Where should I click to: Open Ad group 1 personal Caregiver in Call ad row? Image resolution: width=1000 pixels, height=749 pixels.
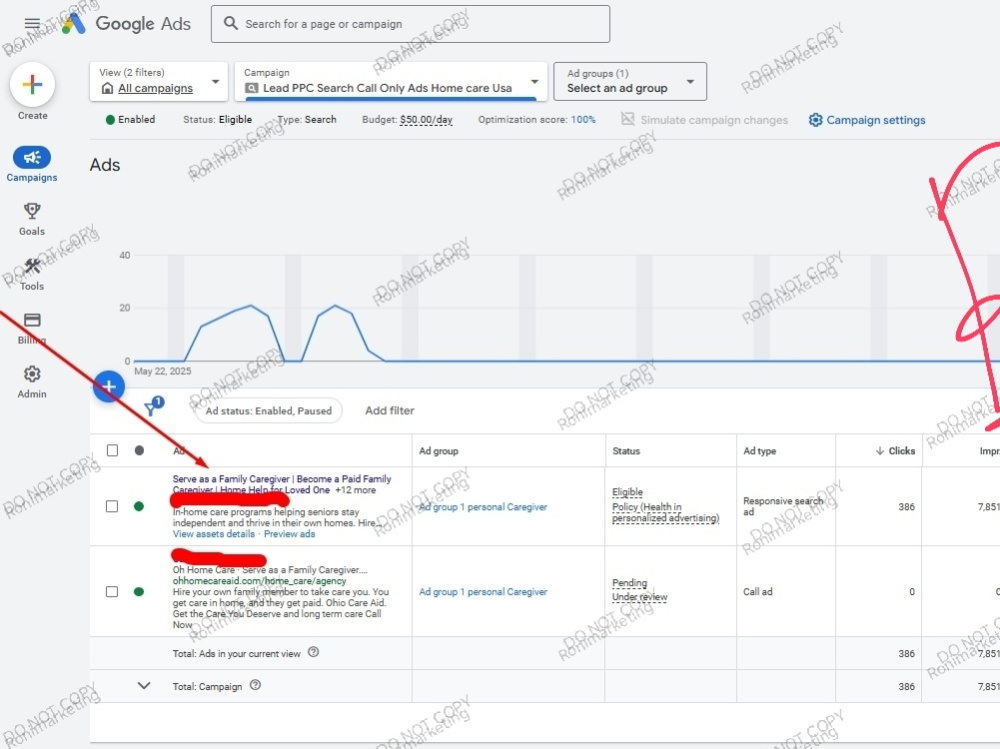coord(483,592)
